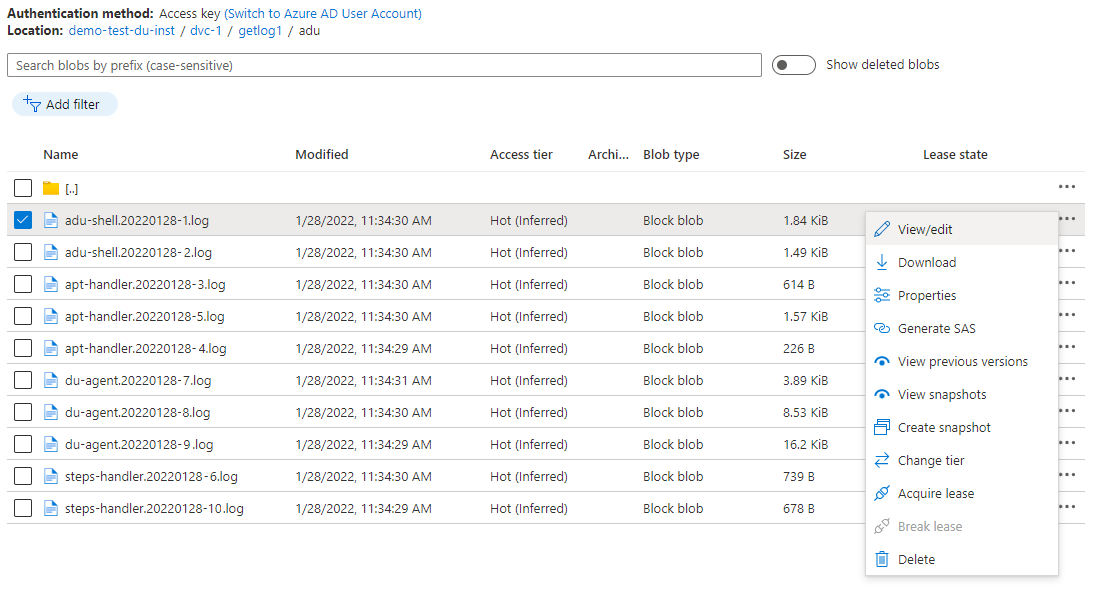Click the pencil View/edit icon
This screenshot has width=1095, height=595.
click(881, 230)
